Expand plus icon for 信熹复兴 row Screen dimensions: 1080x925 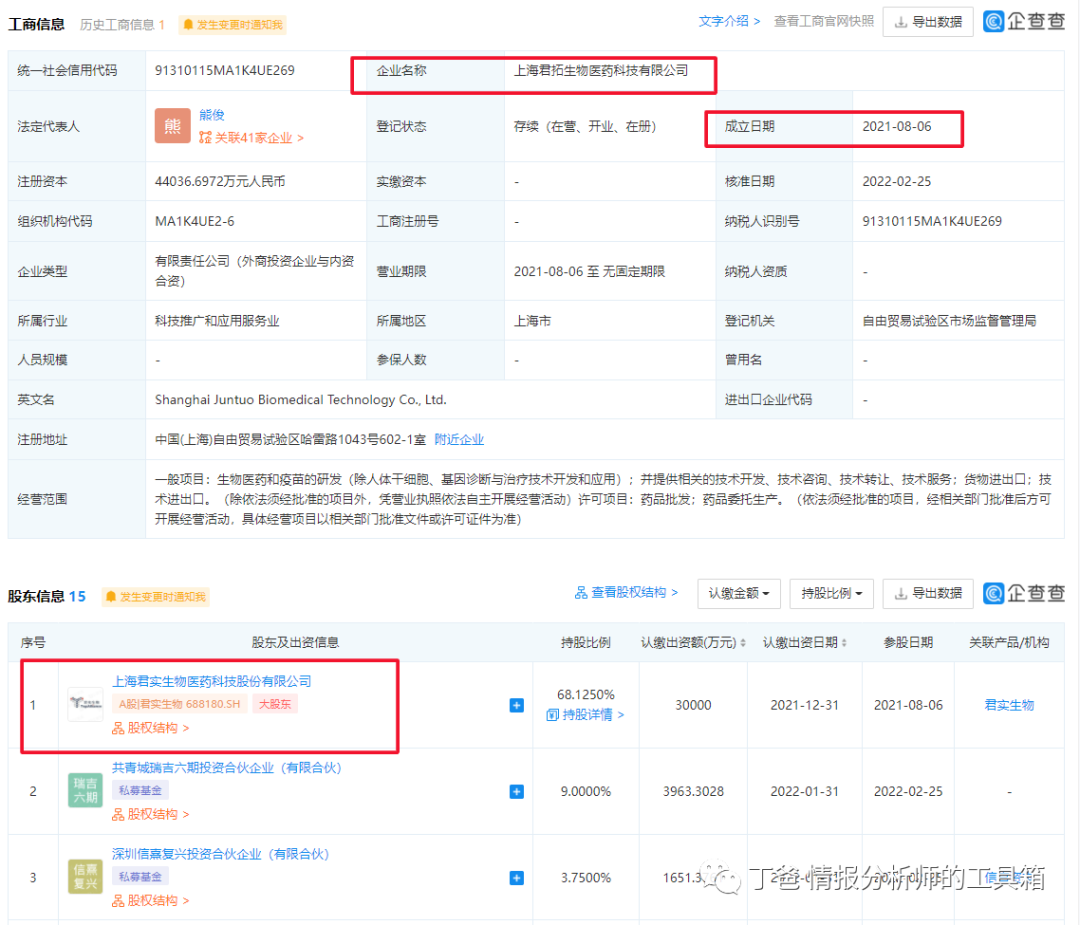coord(517,877)
